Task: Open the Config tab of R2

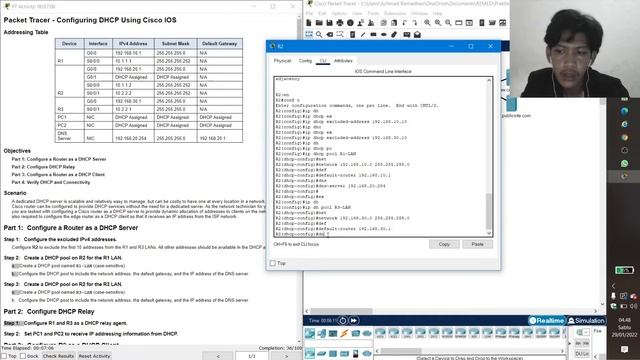Action: 305,60
